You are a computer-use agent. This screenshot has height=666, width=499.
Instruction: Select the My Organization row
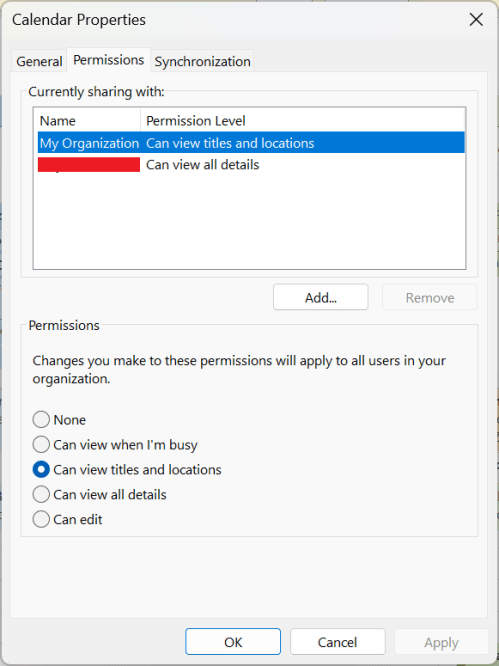tap(251, 143)
